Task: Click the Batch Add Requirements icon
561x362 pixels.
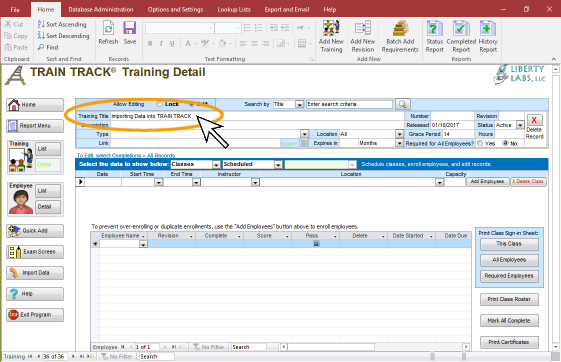Action: 400,28
